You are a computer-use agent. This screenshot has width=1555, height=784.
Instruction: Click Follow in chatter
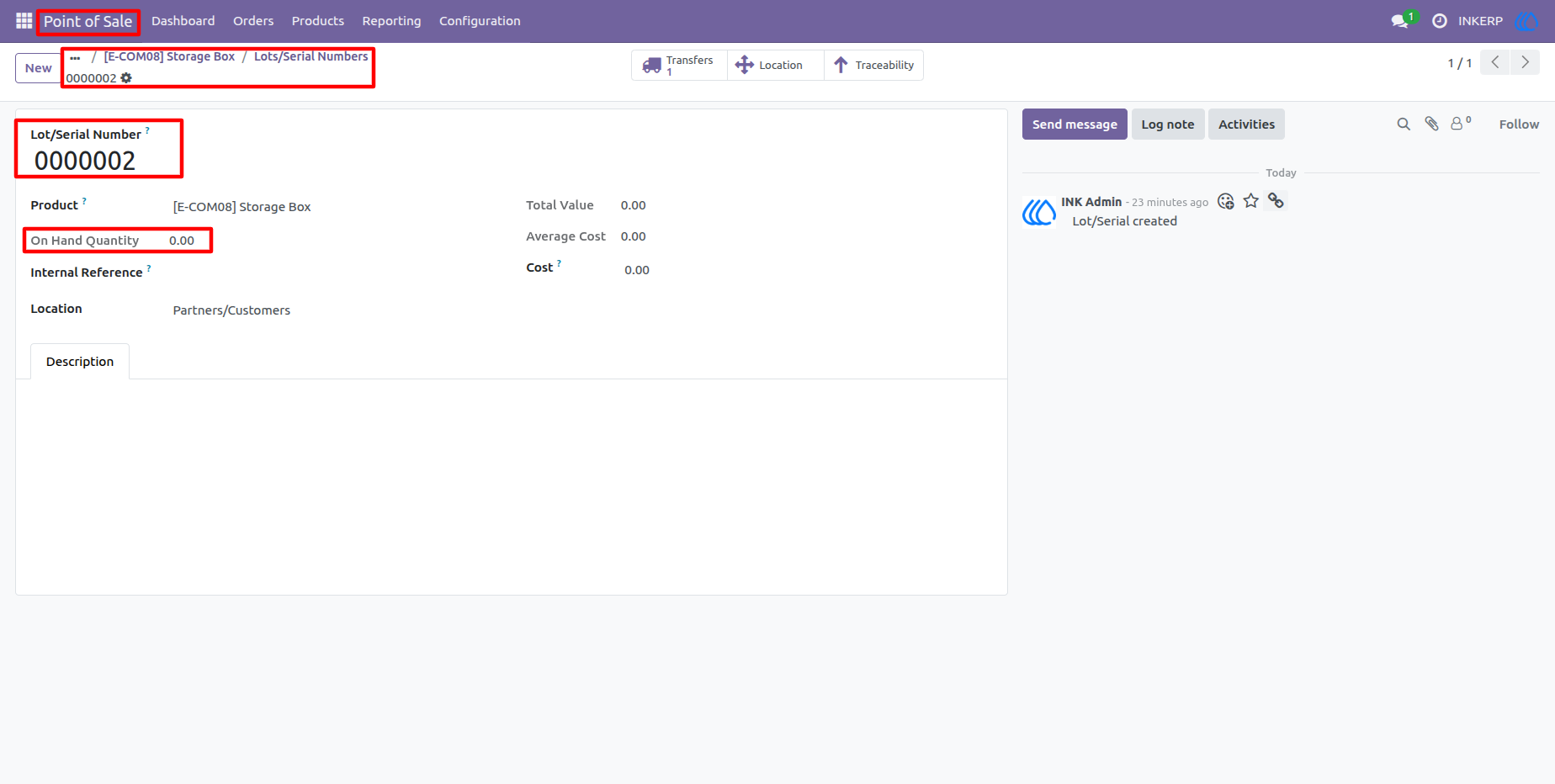click(x=1519, y=124)
